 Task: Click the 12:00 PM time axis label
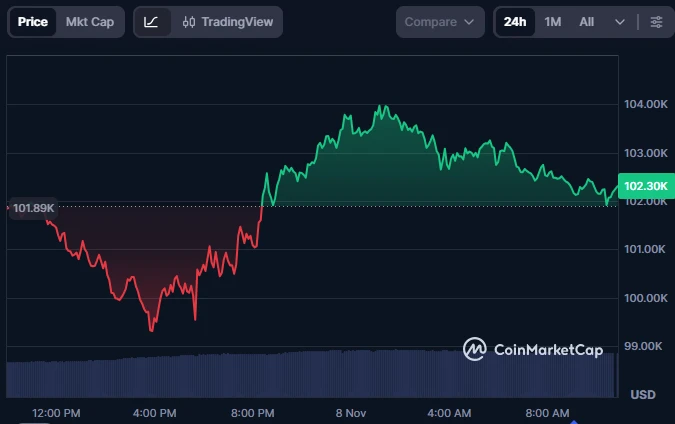(56, 413)
